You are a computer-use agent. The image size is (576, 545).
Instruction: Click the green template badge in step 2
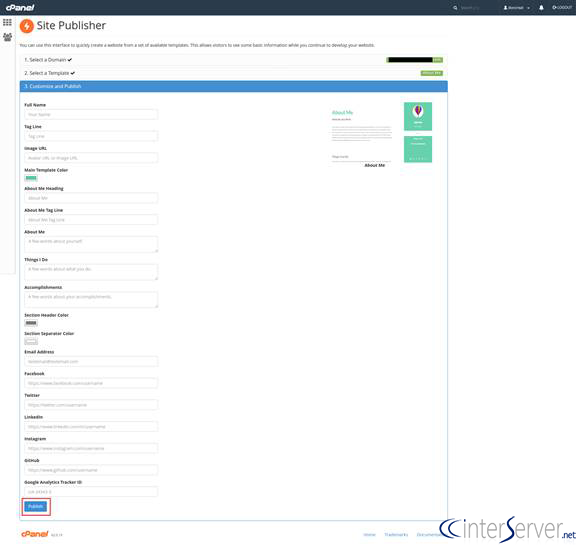[432, 73]
